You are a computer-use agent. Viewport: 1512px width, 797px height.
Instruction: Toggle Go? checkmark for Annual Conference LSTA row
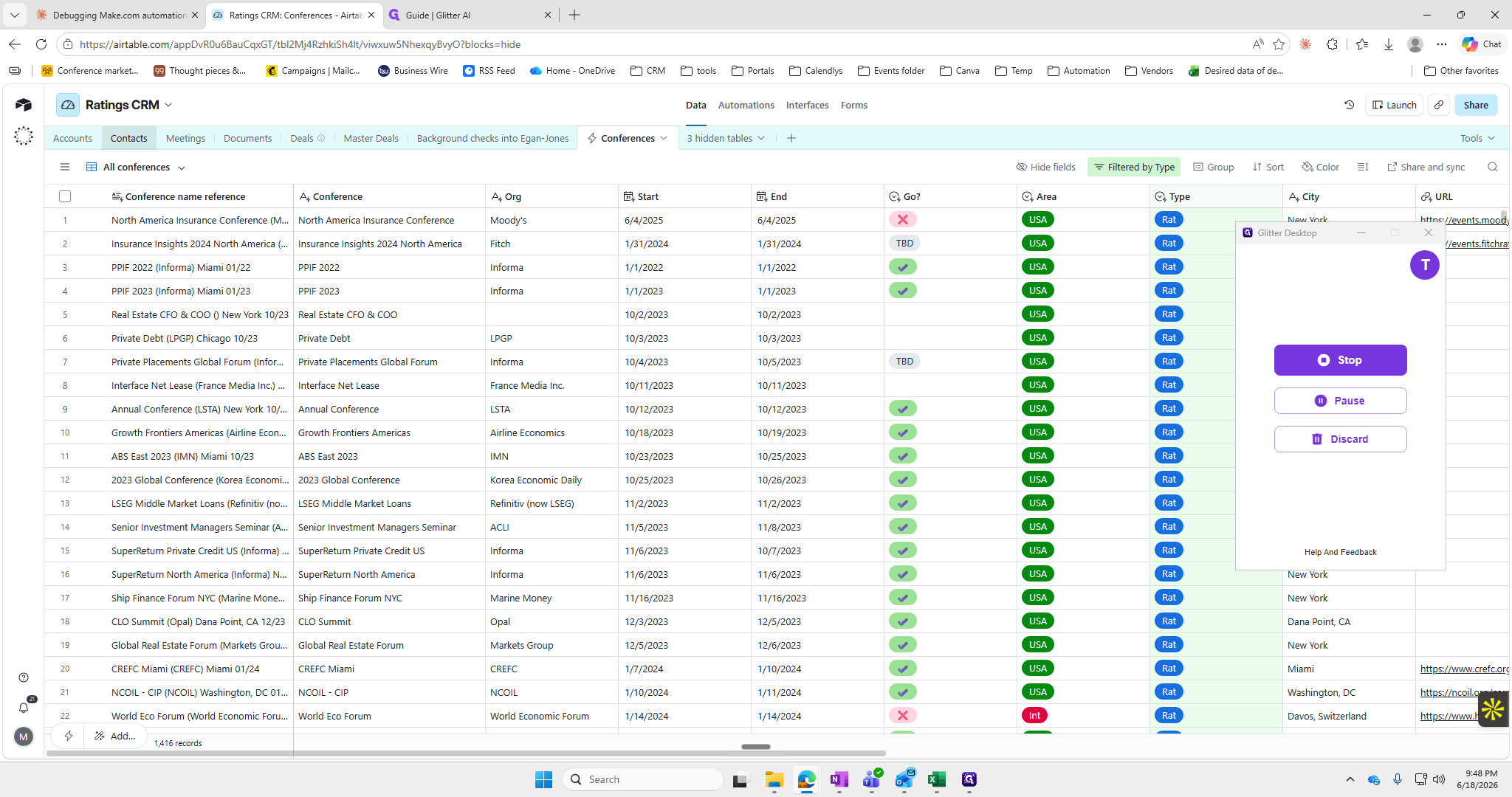(x=902, y=409)
